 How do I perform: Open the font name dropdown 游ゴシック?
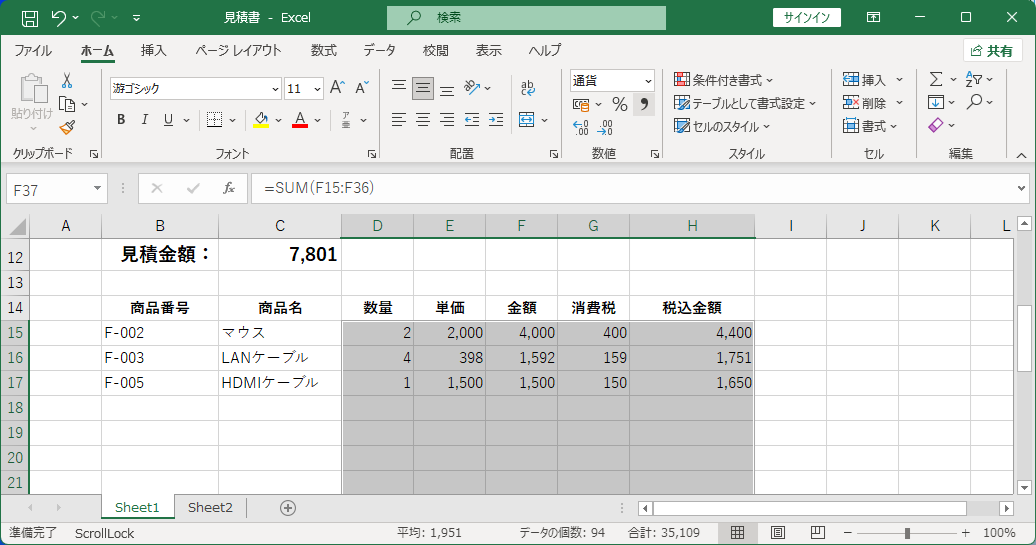[x=276, y=89]
